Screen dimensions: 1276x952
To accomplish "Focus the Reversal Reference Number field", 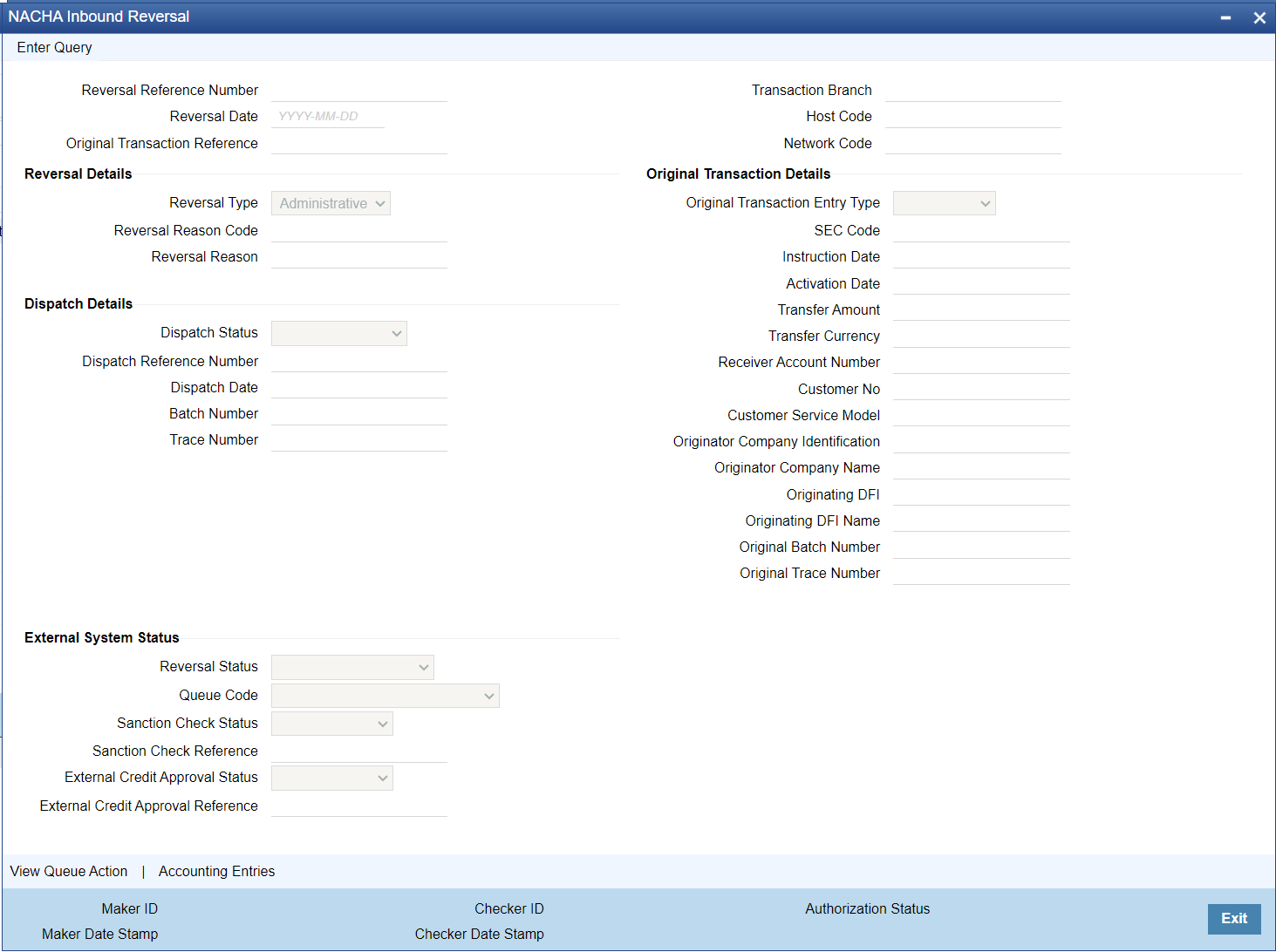I will pos(359,90).
